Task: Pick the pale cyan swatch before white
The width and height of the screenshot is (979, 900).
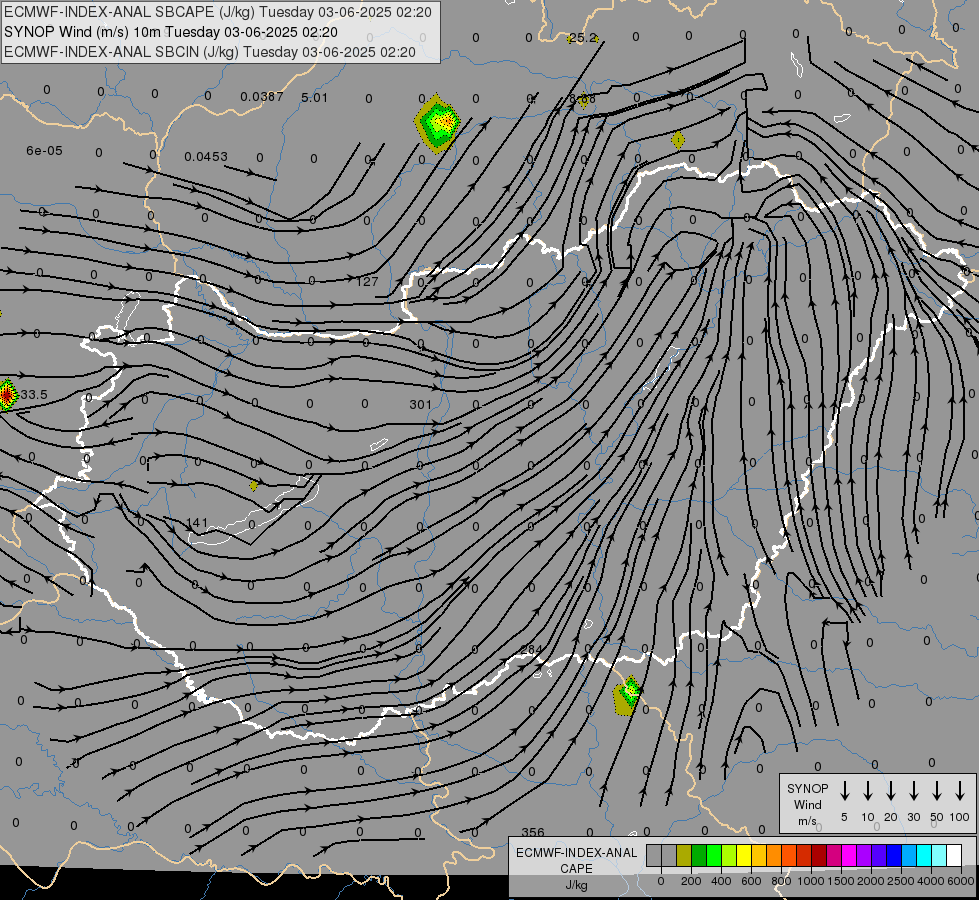Action: (x=938, y=855)
